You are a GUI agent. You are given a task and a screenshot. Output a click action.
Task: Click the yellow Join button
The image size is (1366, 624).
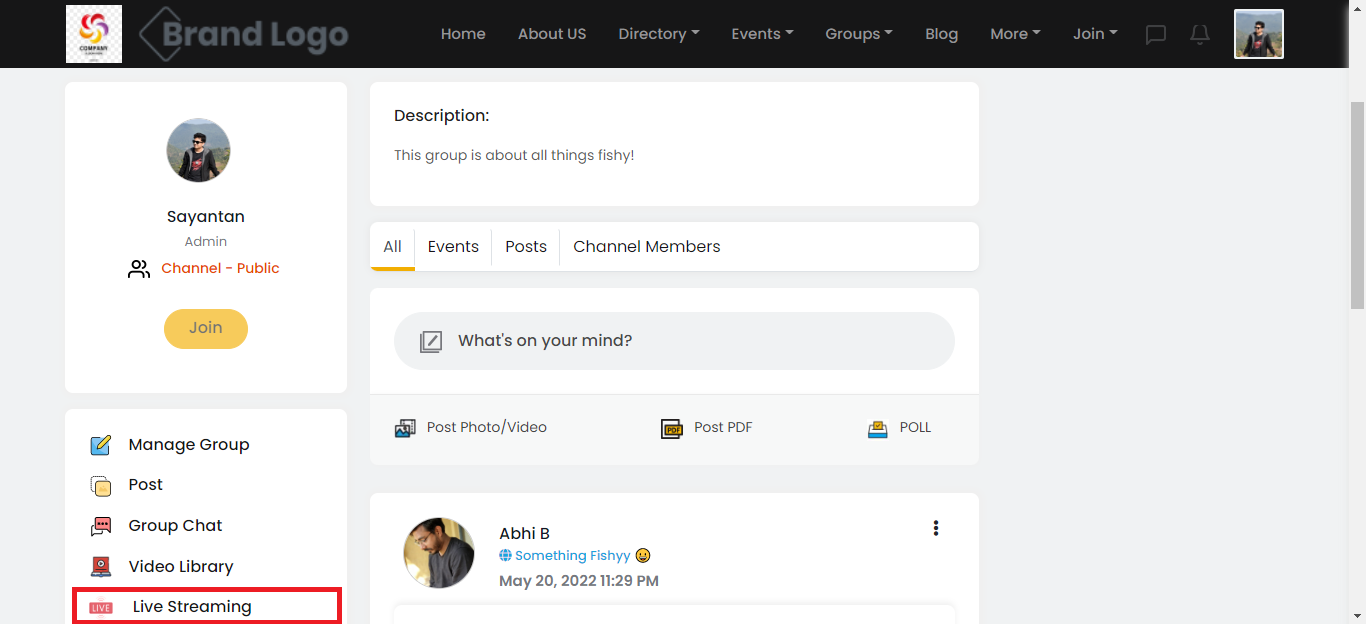[x=206, y=328]
